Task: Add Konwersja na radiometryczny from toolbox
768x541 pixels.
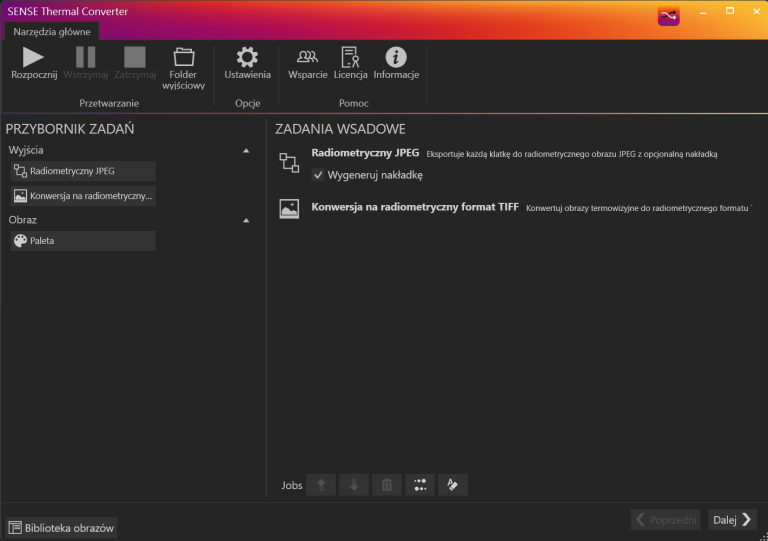Action: coord(83,196)
